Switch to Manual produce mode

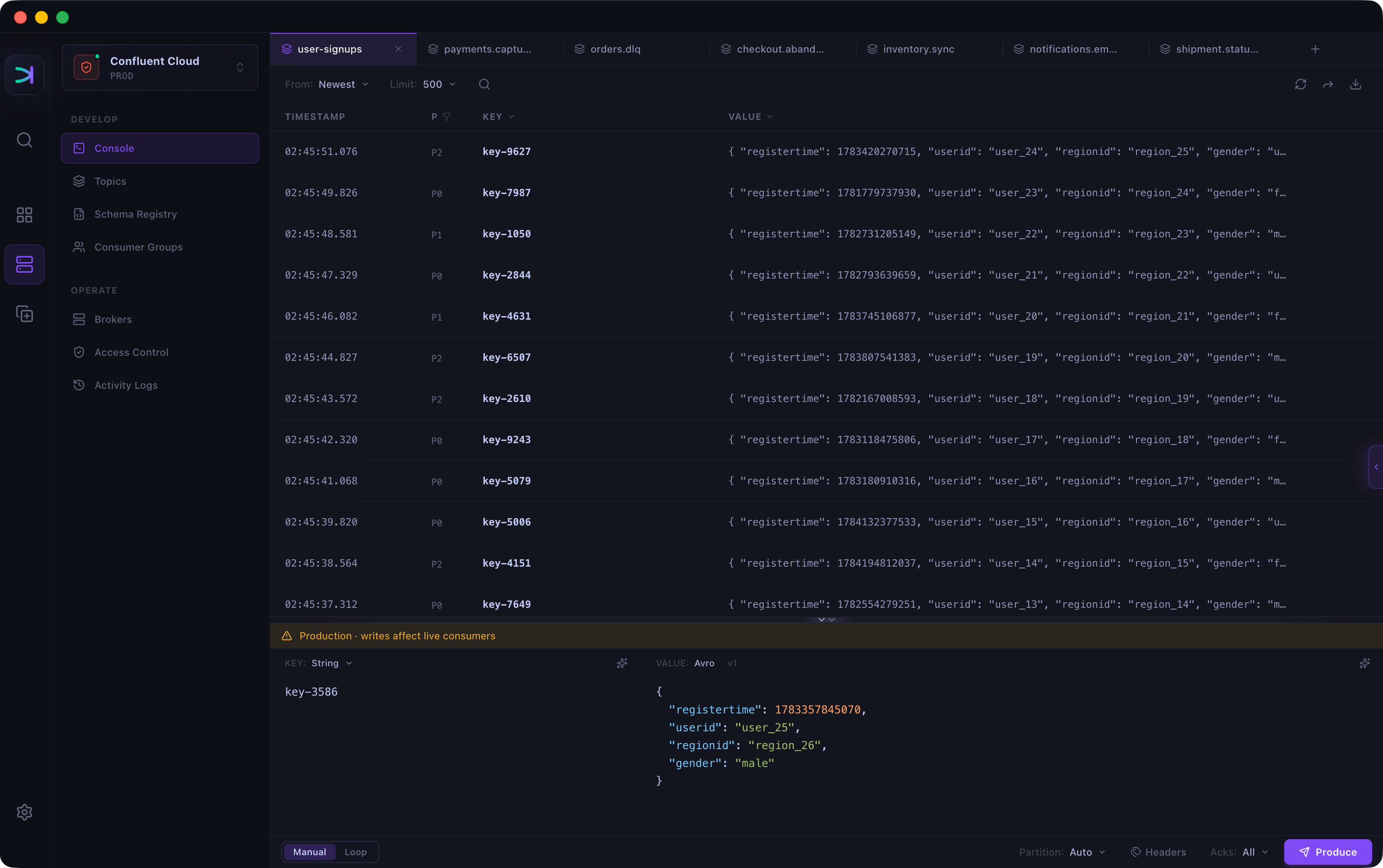point(310,852)
